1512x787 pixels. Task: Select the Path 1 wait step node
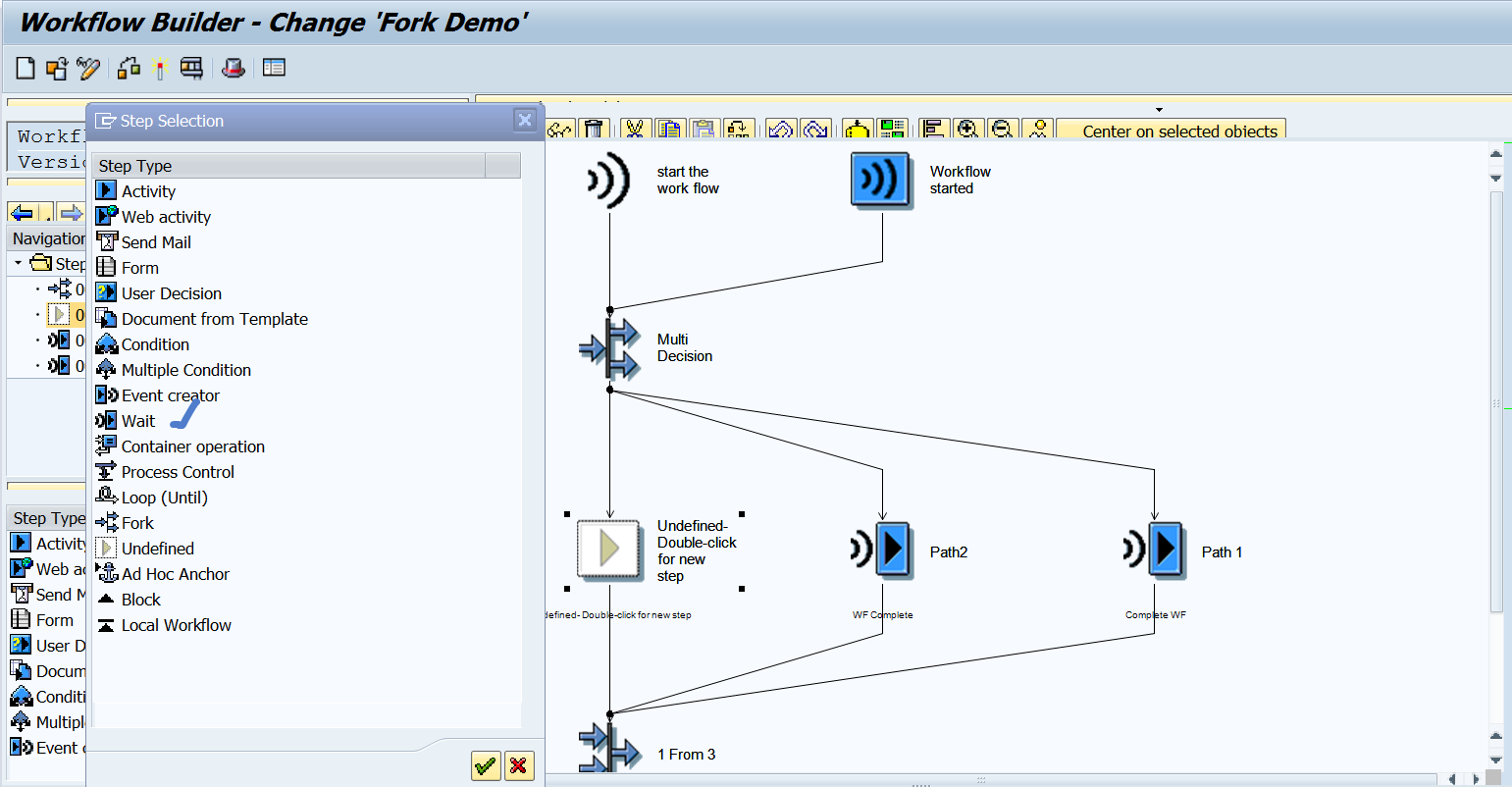(x=1154, y=550)
